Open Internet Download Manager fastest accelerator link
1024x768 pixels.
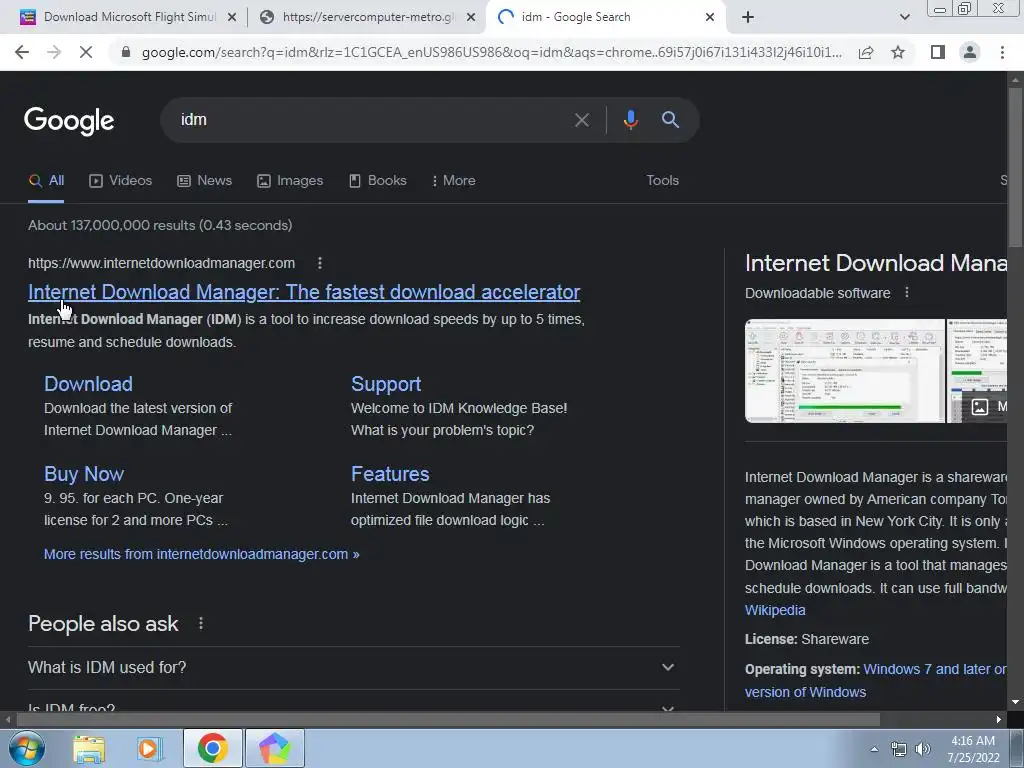click(304, 292)
